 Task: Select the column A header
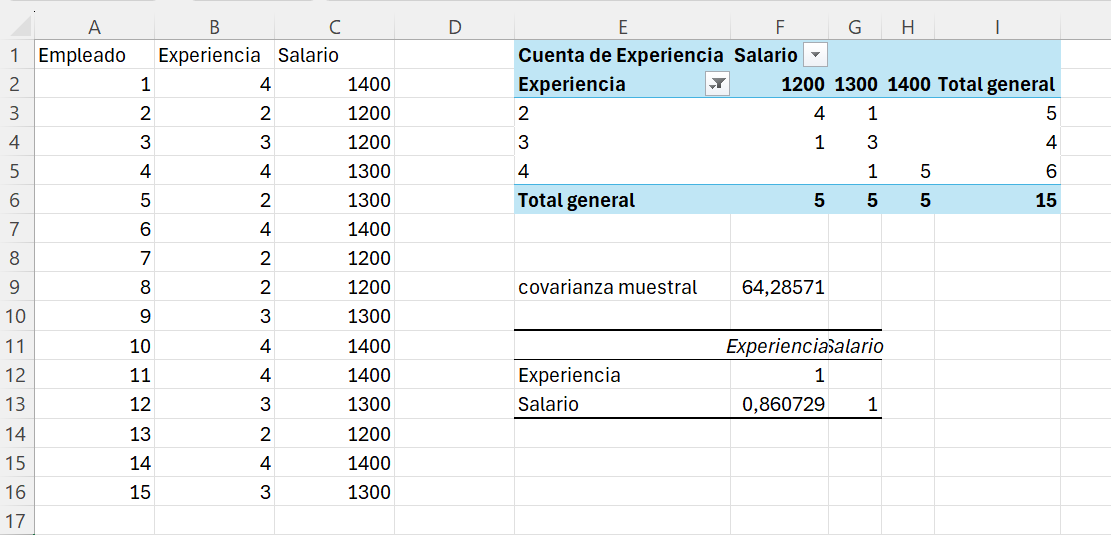click(x=94, y=27)
